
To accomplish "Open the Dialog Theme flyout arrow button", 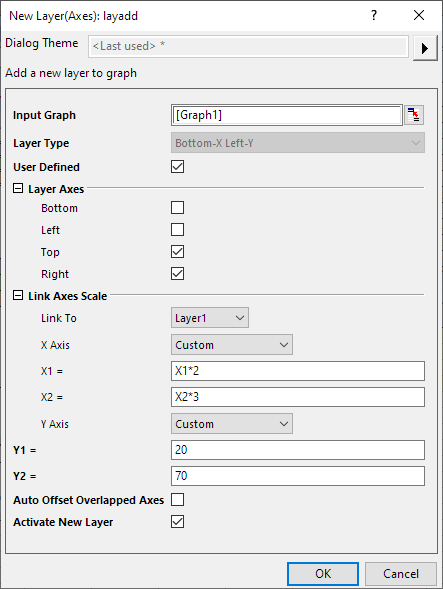I will (425, 48).
